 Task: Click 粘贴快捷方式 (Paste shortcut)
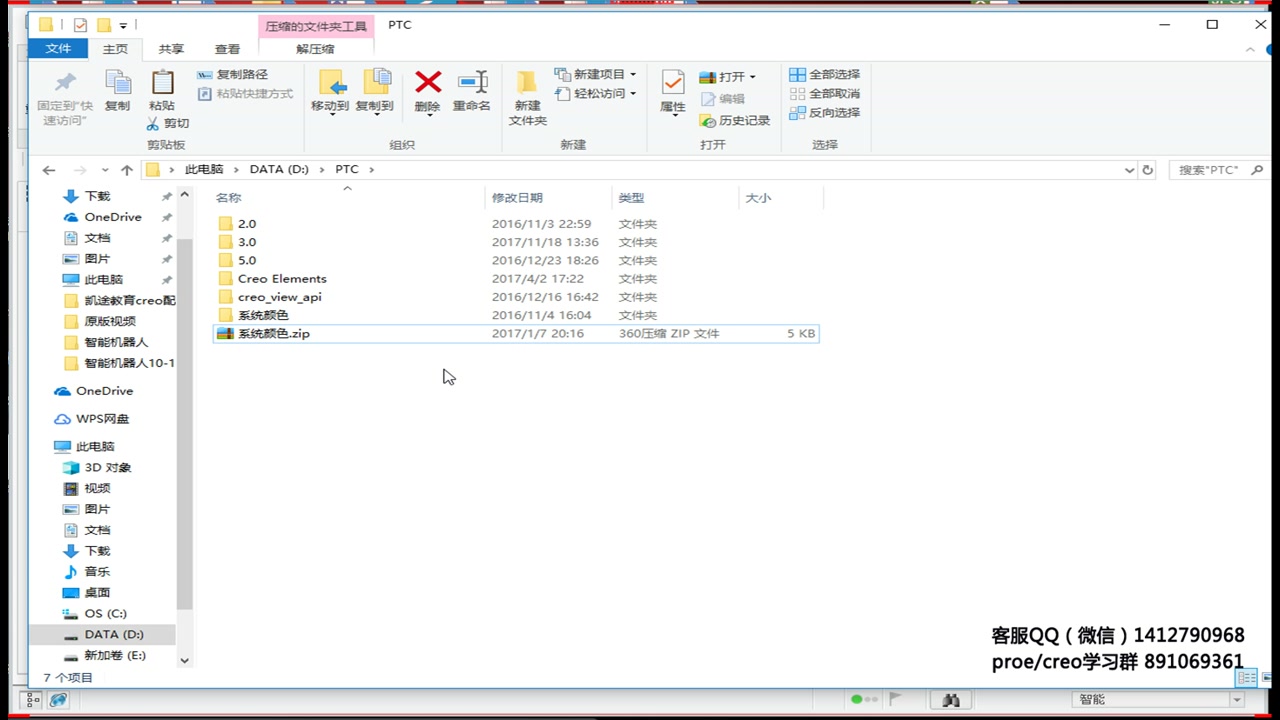[x=245, y=93]
